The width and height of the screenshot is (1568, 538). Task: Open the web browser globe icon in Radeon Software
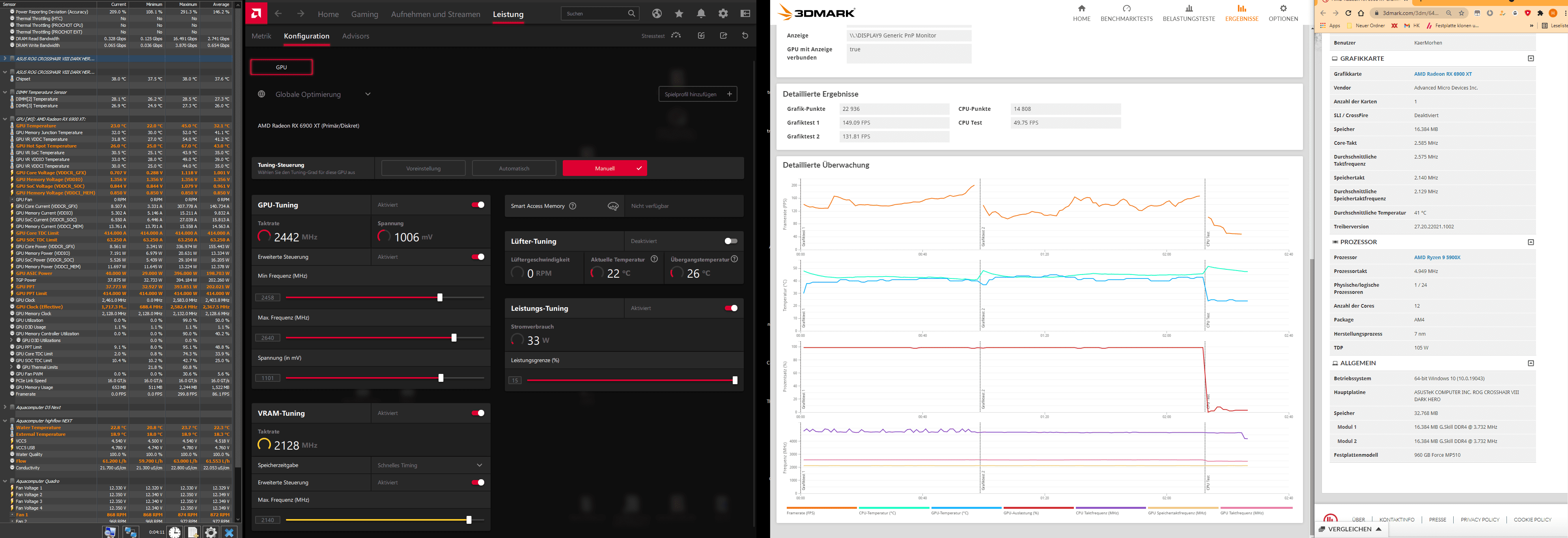pyautogui.click(x=657, y=13)
